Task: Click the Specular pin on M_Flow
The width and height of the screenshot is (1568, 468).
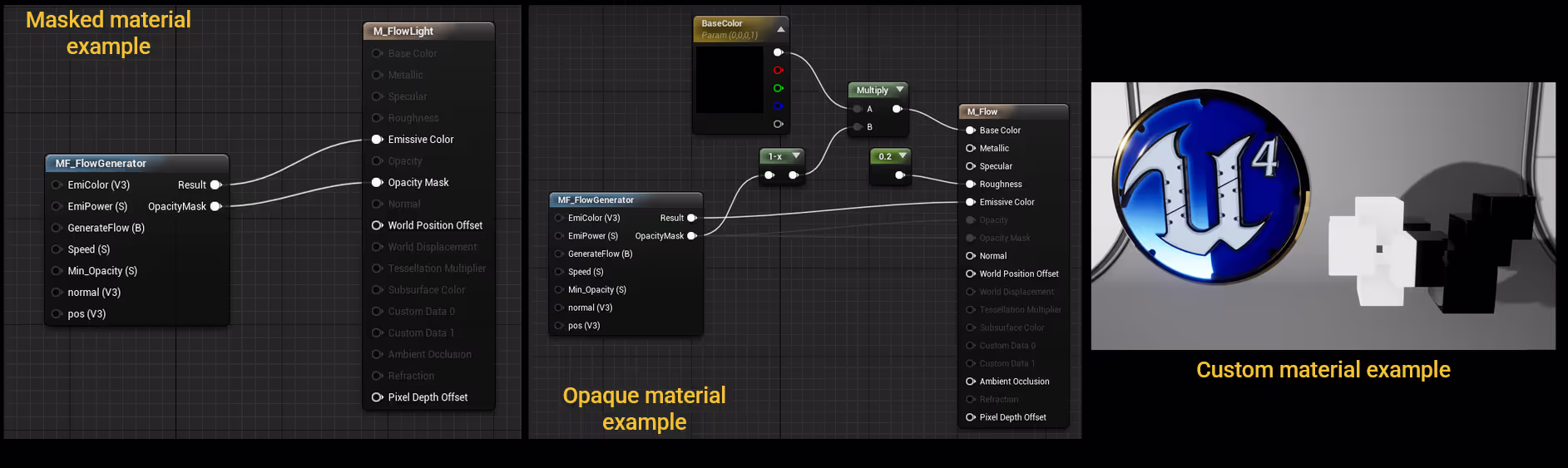Action: pos(971,166)
